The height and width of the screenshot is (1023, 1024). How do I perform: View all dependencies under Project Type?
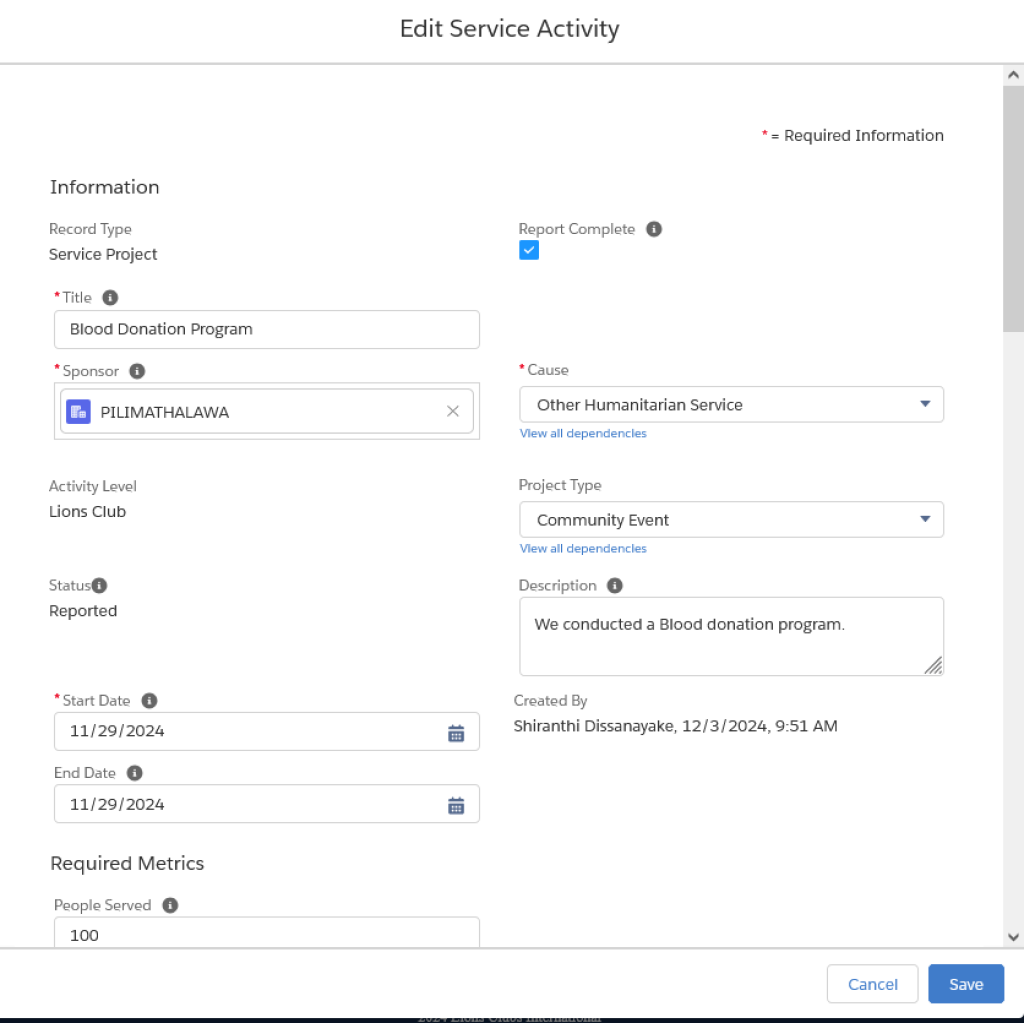click(583, 549)
